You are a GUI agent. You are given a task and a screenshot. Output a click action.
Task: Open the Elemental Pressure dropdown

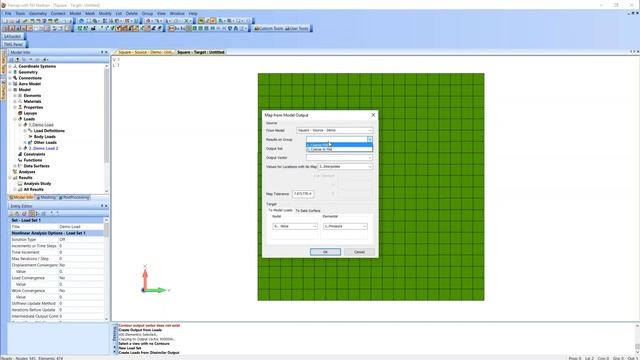point(345,226)
